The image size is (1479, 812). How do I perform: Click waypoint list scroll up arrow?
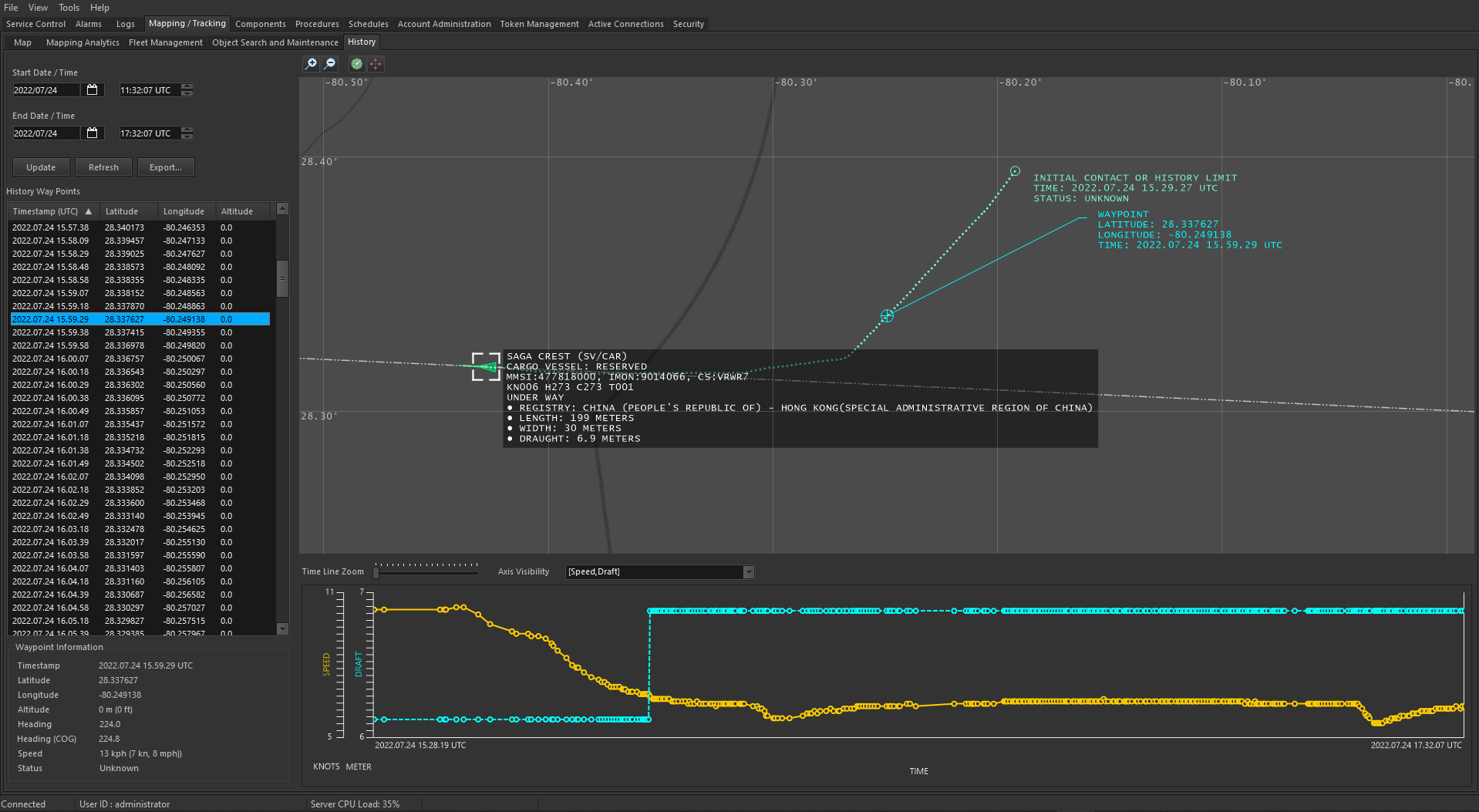pyautogui.click(x=282, y=209)
